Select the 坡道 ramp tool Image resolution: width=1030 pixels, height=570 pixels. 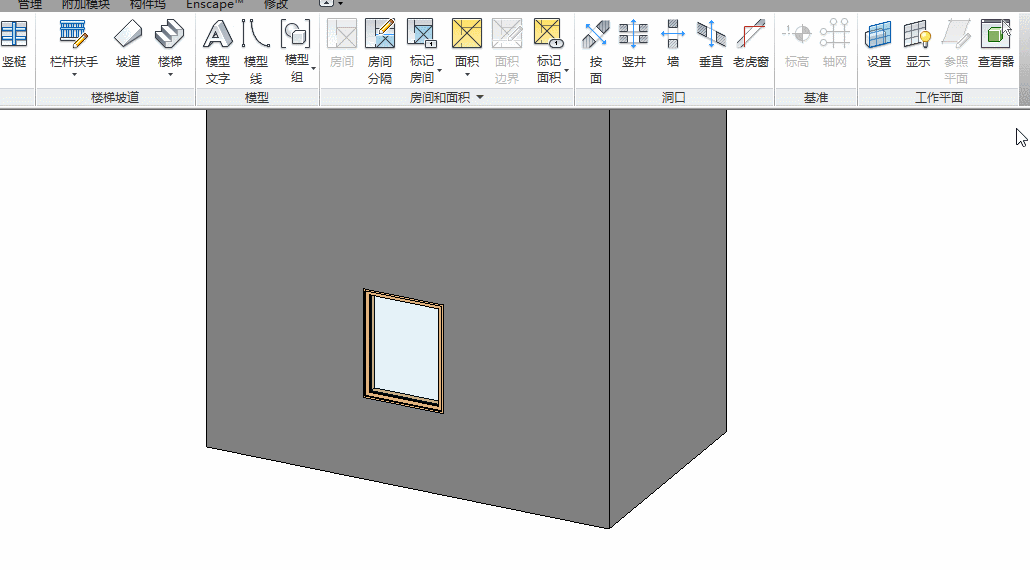[x=128, y=44]
